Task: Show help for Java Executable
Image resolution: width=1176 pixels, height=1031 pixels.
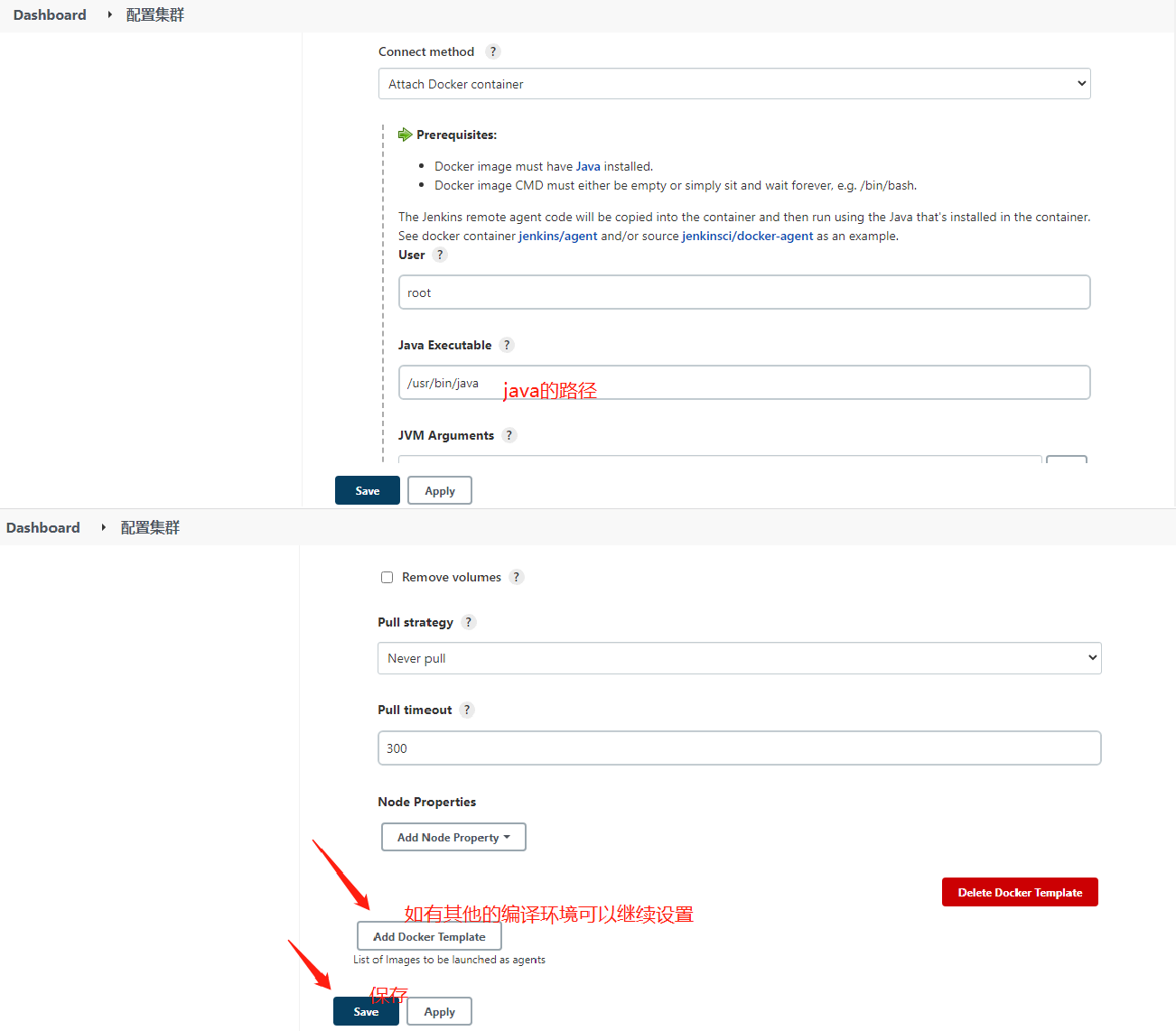Action: coord(507,345)
